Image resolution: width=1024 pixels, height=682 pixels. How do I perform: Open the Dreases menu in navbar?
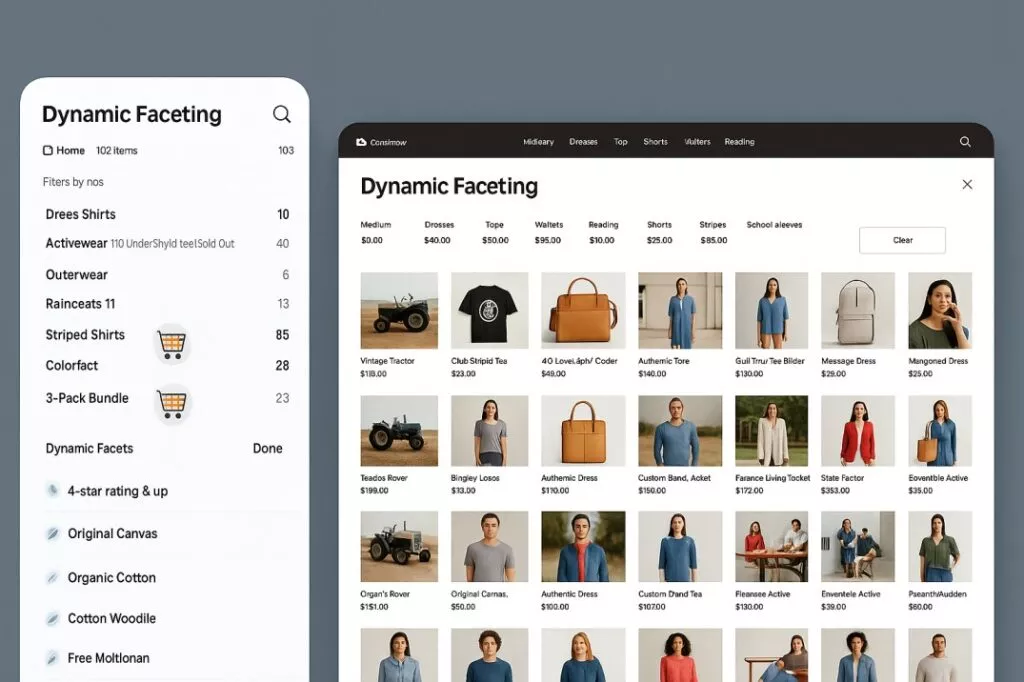[x=583, y=142]
